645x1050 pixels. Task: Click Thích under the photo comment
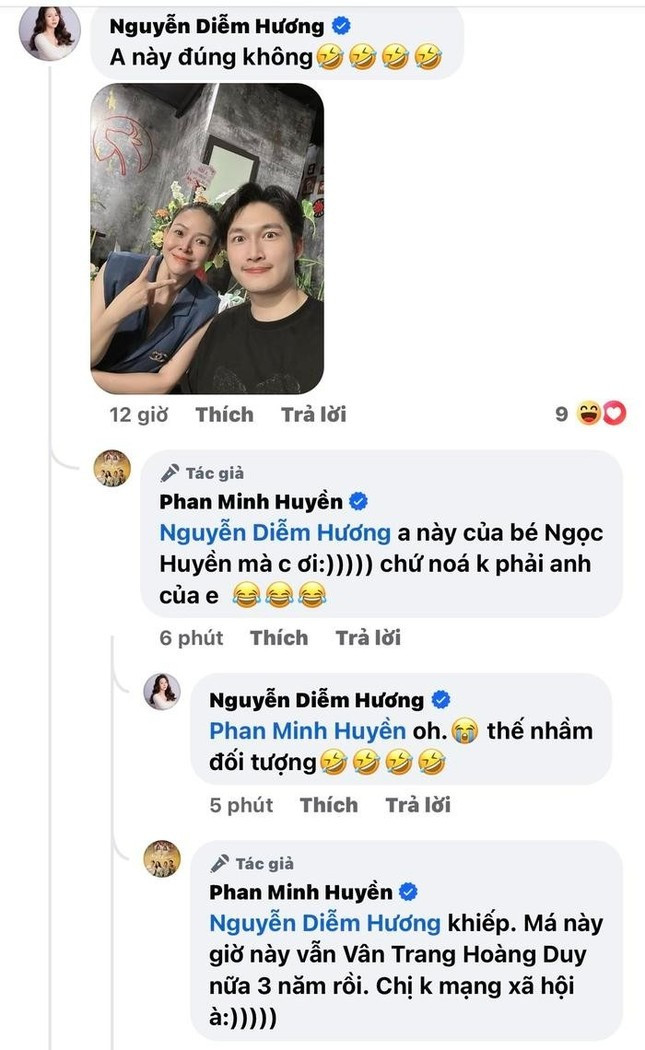[x=224, y=414]
